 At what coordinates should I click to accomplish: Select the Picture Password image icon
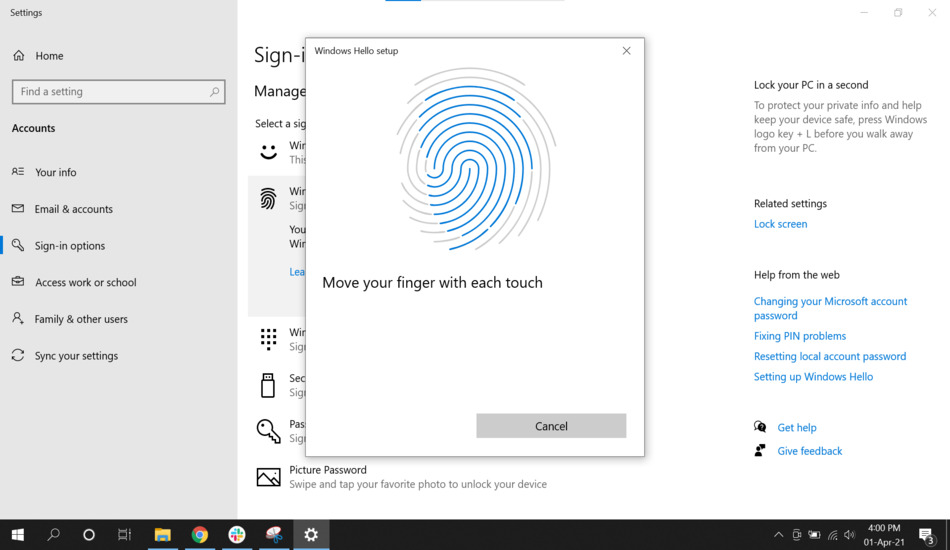pos(268,477)
